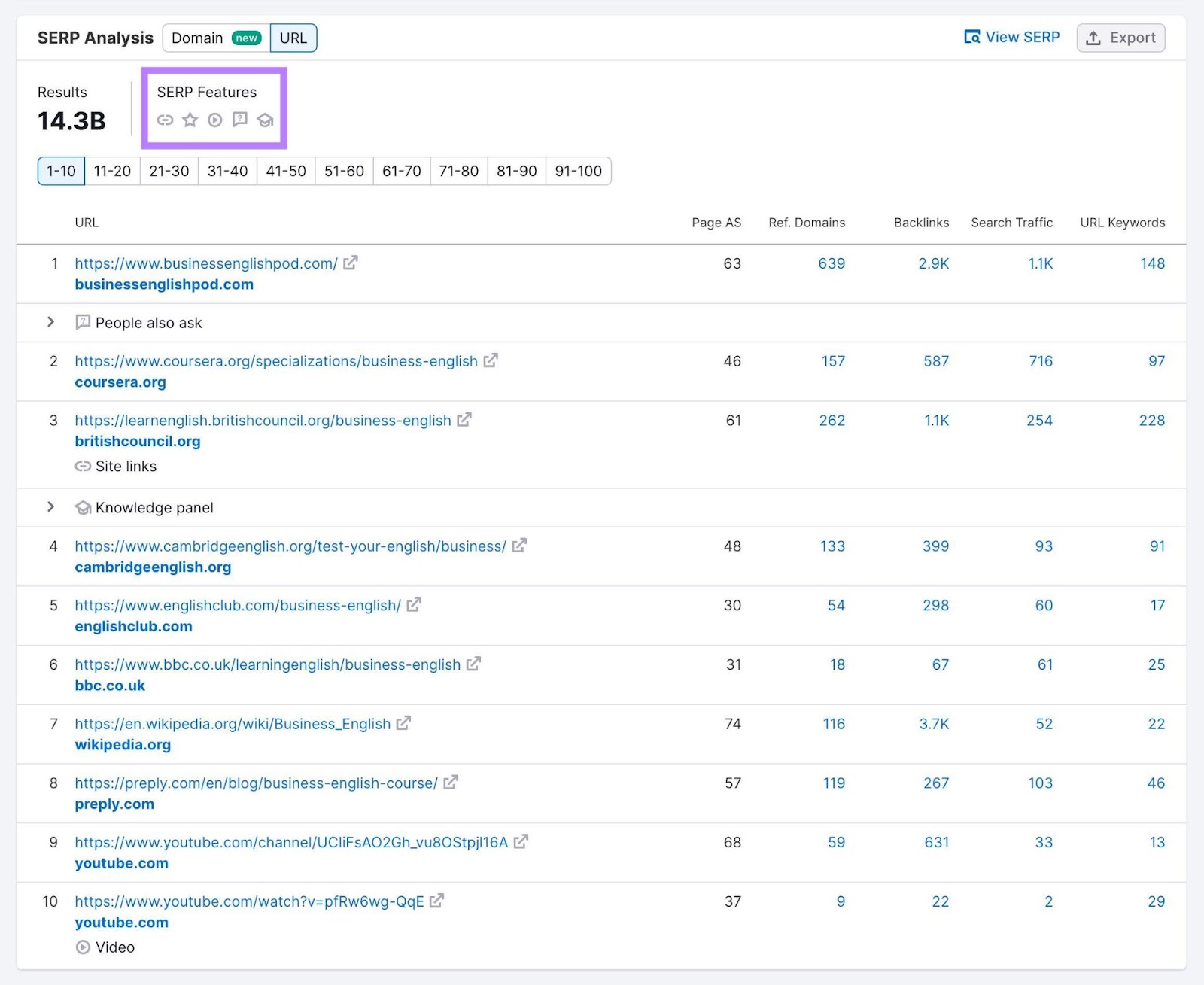This screenshot has height=985, width=1204.
Task: Select the 51-60 pagination tab
Action: point(343,171)
